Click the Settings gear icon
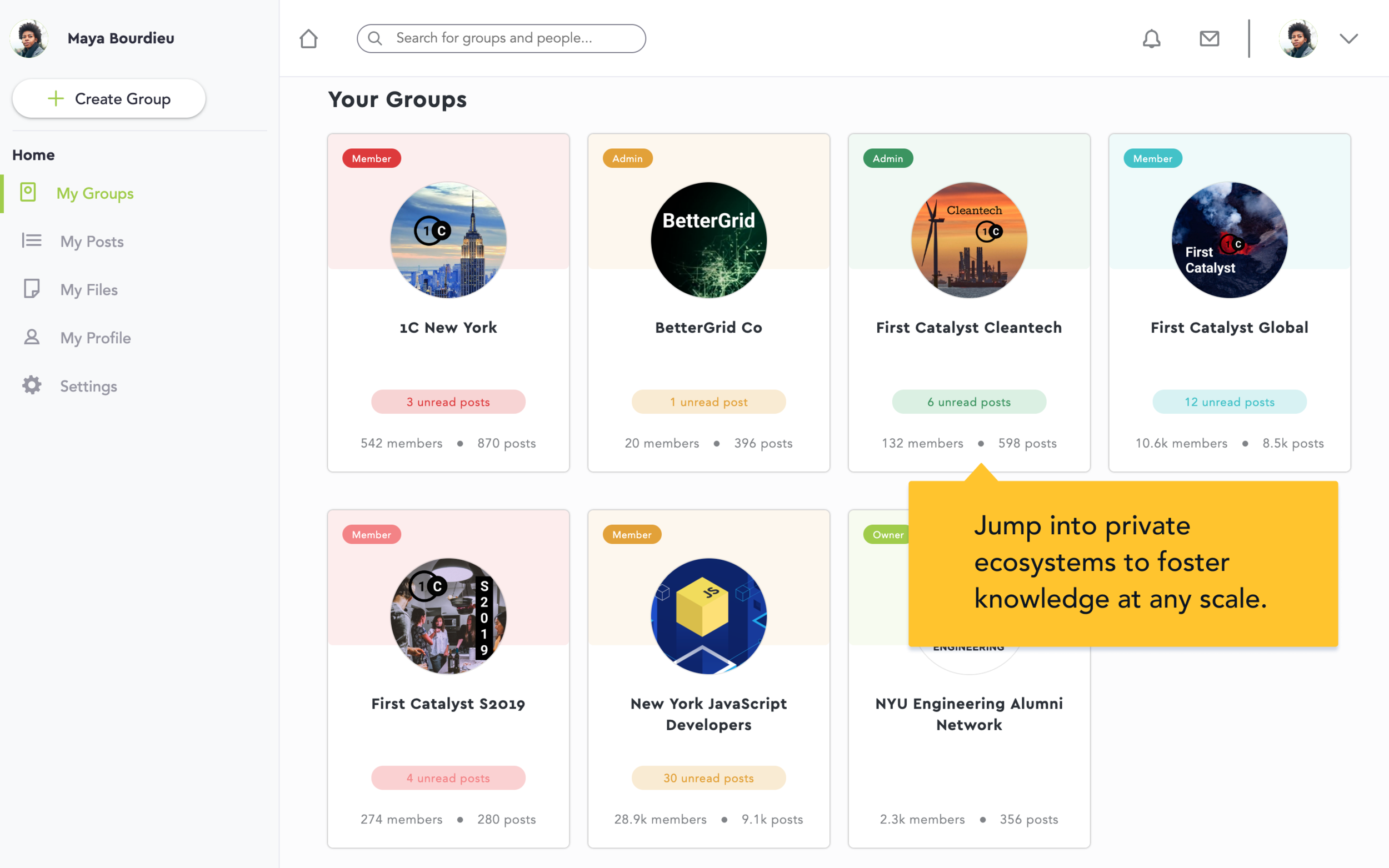This screenshot has width=1389, height=868. click(x=32, y=385)
